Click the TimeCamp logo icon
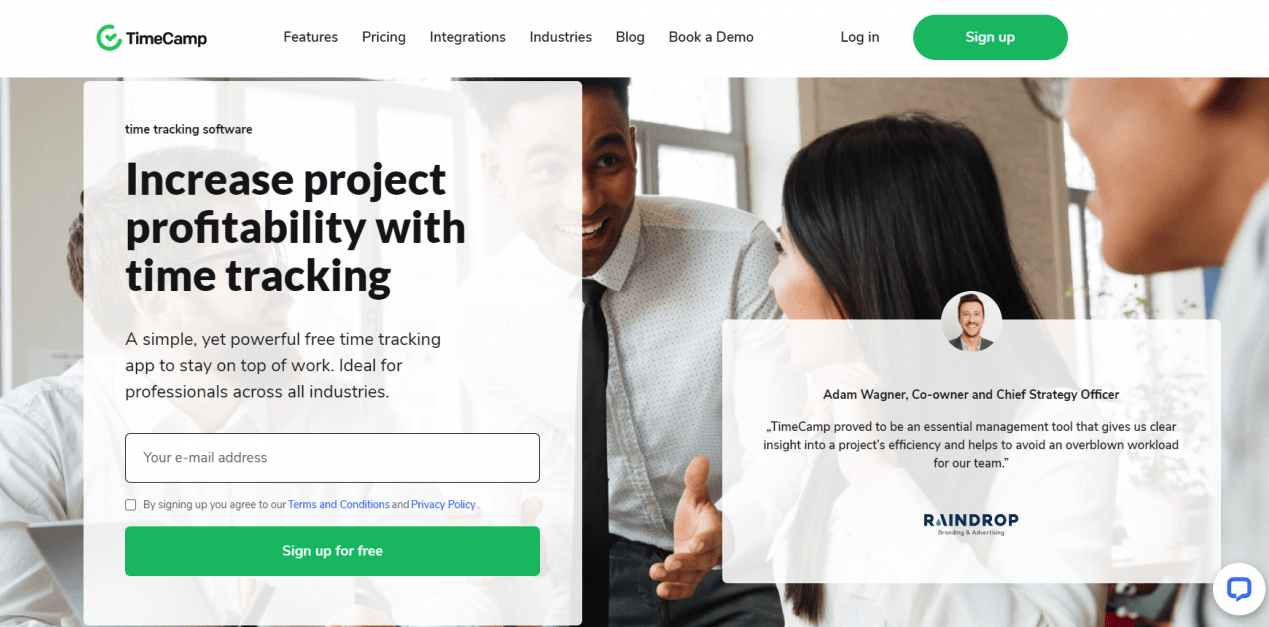 [108, 38]
